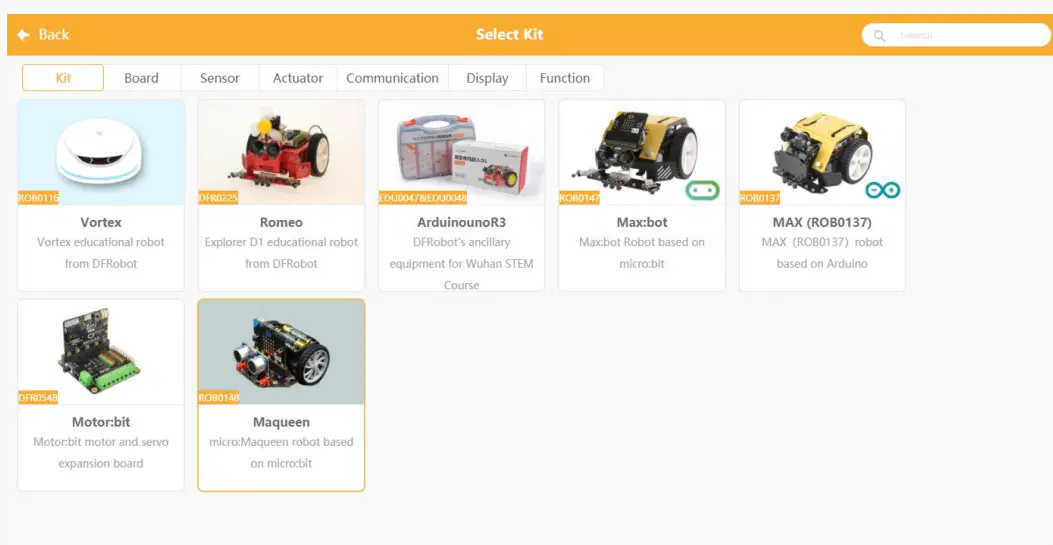Select the Maqueen robot thumbnail
The width and height of the screenshot is (1053, 545).
pyautogui.click(x=281, y=352)
